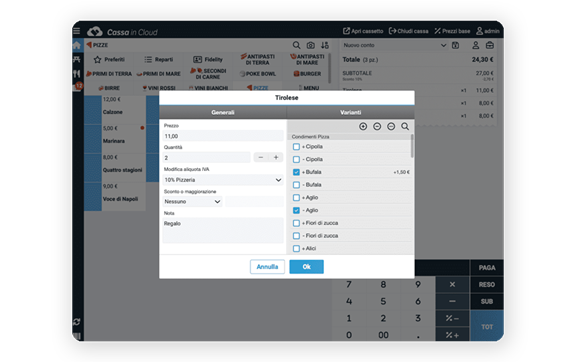576x362 pixels.
Task: Open the Nuovo conto dropdown
Action: tap(394, 45)
